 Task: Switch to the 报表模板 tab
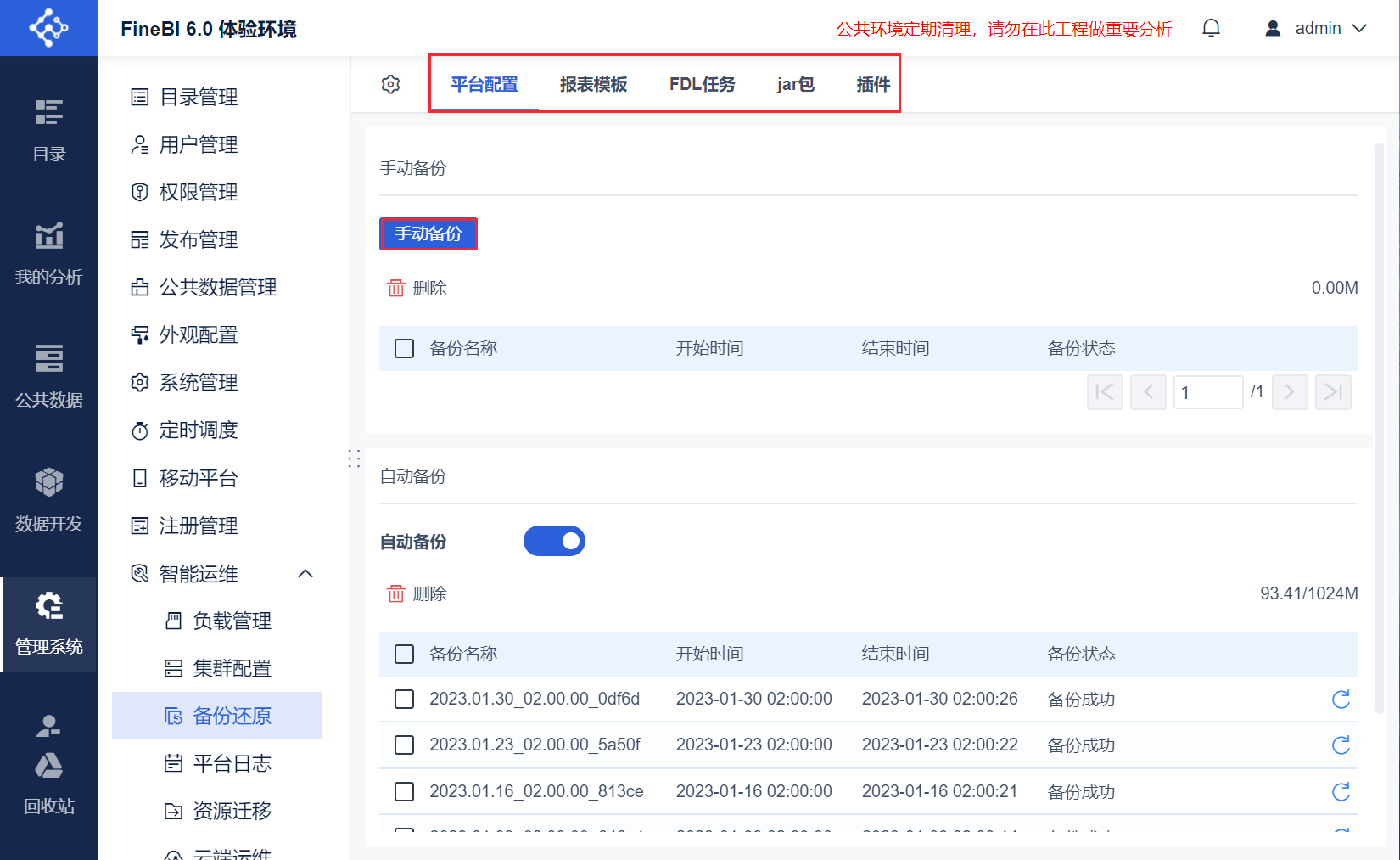[594, 84]
